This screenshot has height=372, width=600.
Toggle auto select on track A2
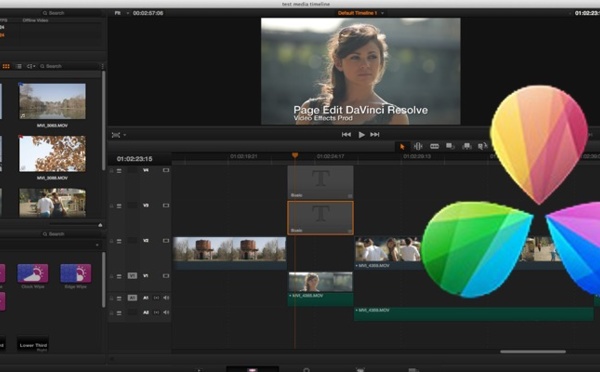point(119,313)
